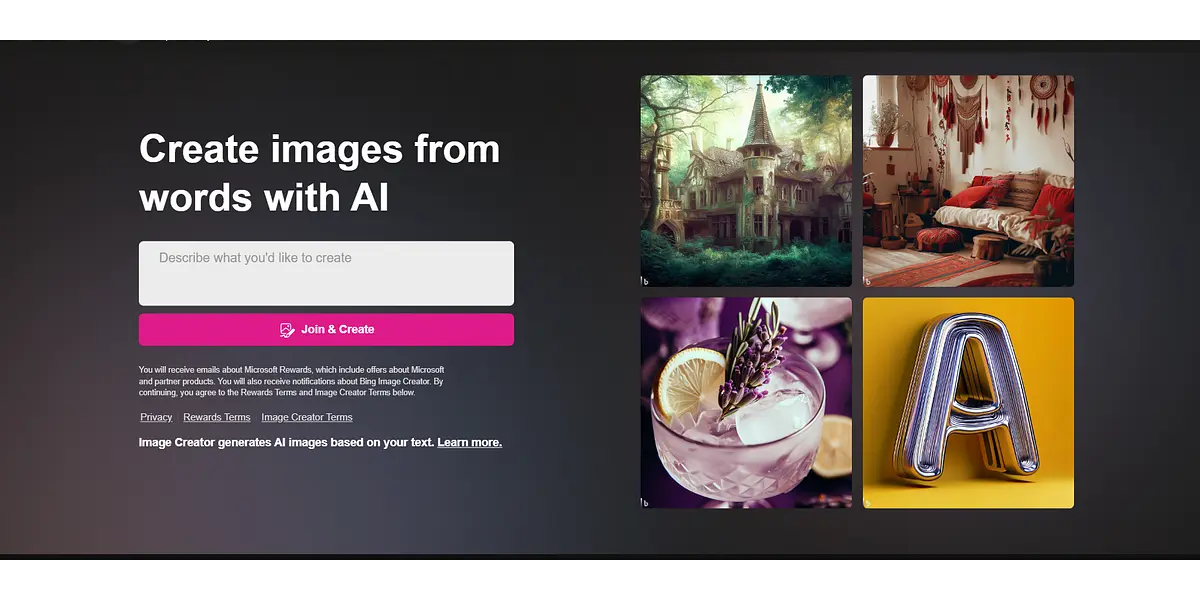This screenshot has height=600, width=1200.
Task: Click the 'Create images from words with AI' heading
Action: (x=319, y=174)
